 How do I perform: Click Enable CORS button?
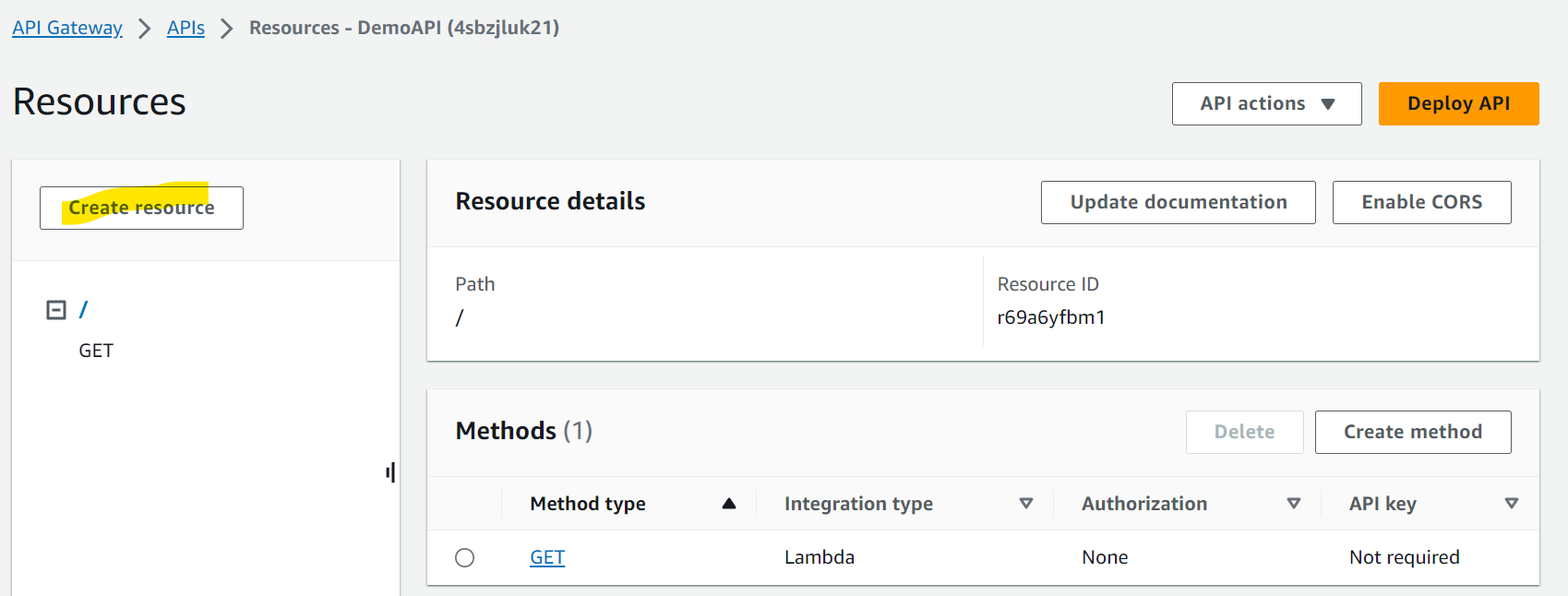coord(1421,202)
